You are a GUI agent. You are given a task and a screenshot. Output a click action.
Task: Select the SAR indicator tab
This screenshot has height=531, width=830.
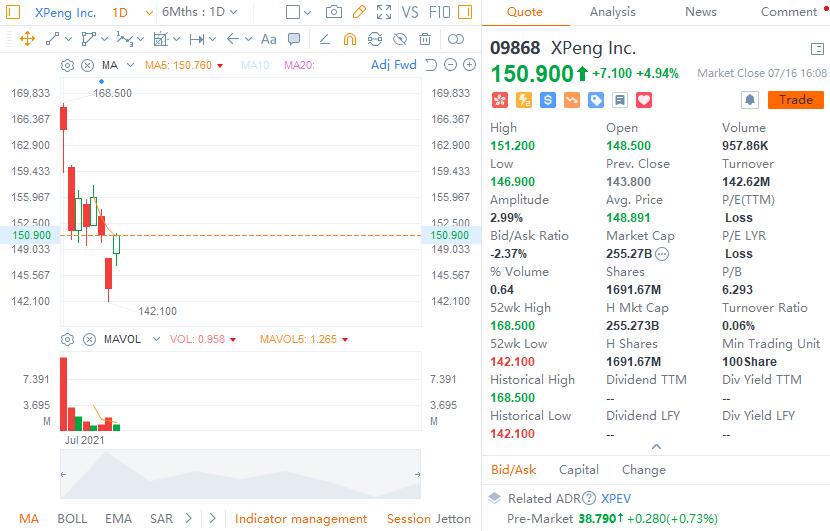[x=161, y=519]
